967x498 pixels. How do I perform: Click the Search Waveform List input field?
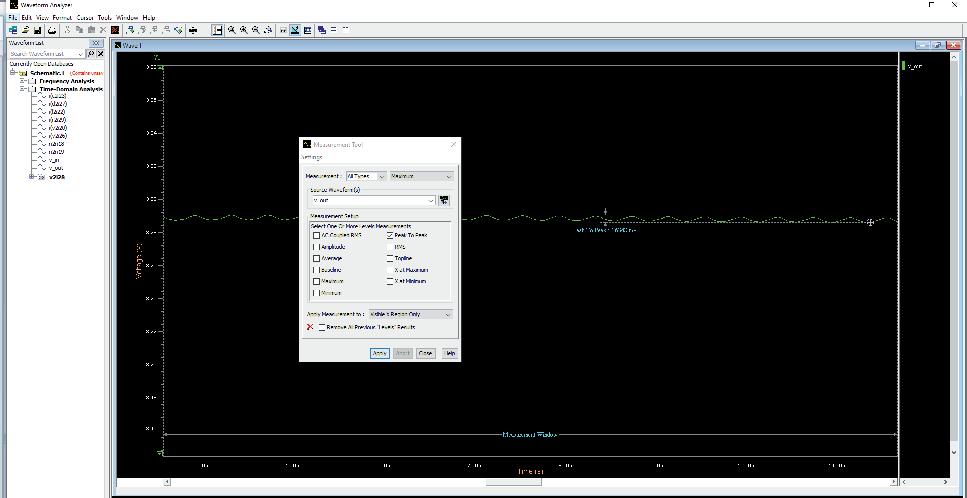[46, 54]
